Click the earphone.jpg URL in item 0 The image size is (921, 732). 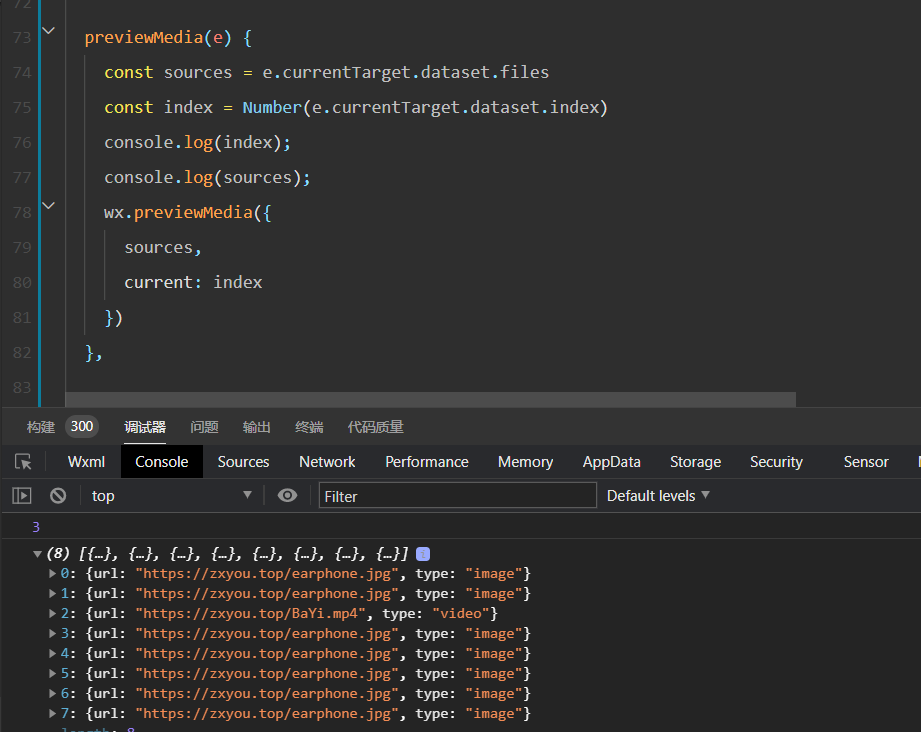point(267,573)
